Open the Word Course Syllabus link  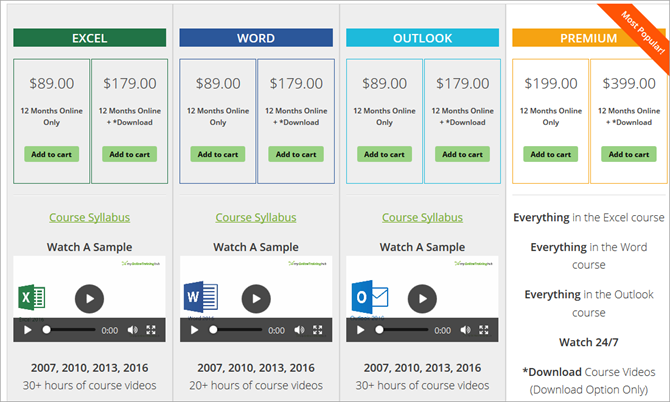point(256,217)
